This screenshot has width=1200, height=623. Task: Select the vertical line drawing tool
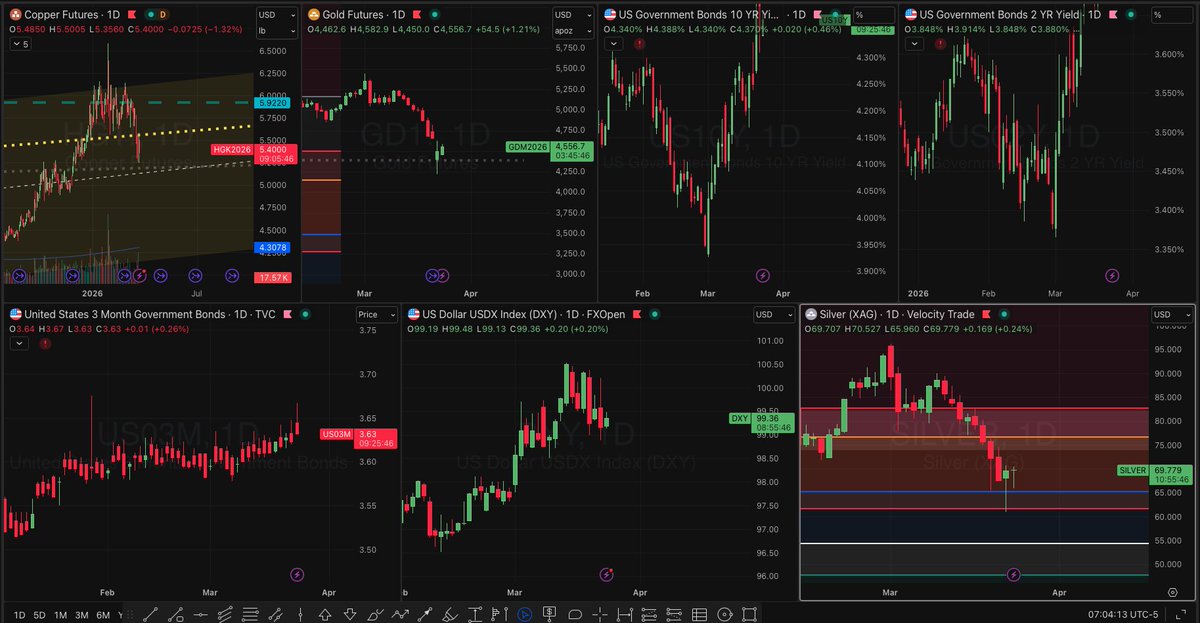coord(300,613)
